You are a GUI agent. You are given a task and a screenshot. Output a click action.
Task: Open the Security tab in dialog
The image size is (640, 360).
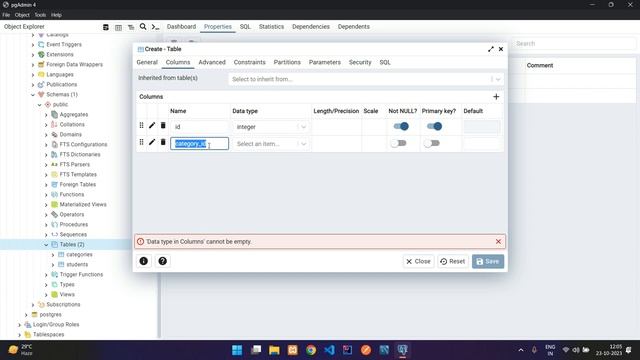(x=360, y=62)
